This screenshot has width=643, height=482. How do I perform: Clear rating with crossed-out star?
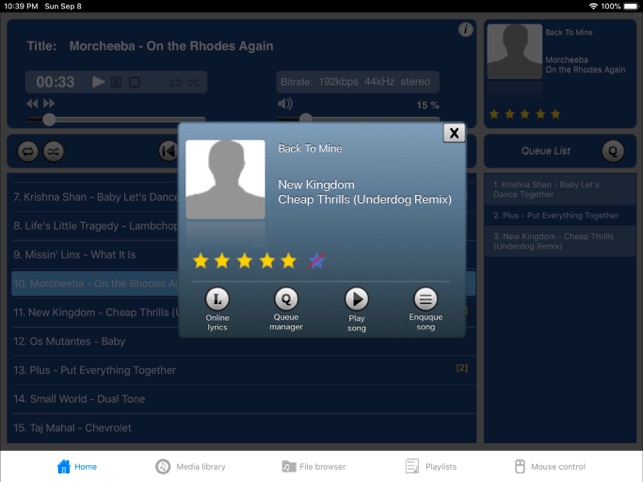(316, 260)
